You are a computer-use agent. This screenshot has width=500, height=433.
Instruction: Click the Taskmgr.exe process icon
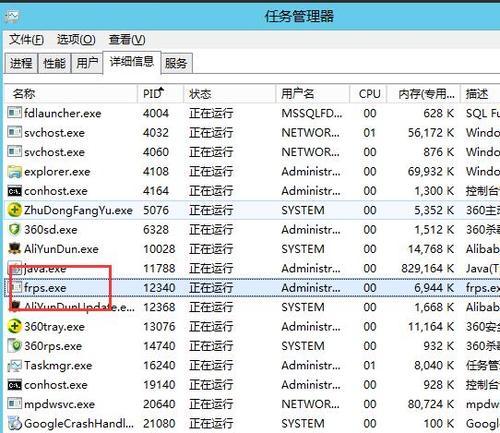point(14,365)
